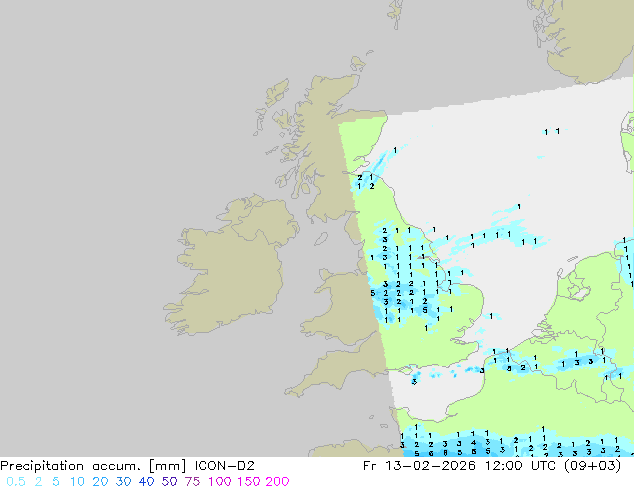Pick the 40 legend value
The image size is (634, 490).
(146, 482)
